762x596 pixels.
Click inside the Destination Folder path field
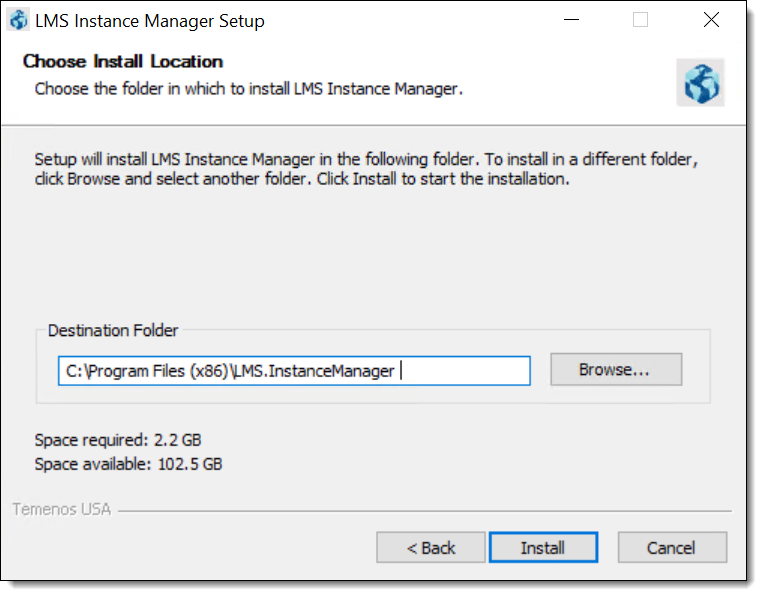coord(294,371)
